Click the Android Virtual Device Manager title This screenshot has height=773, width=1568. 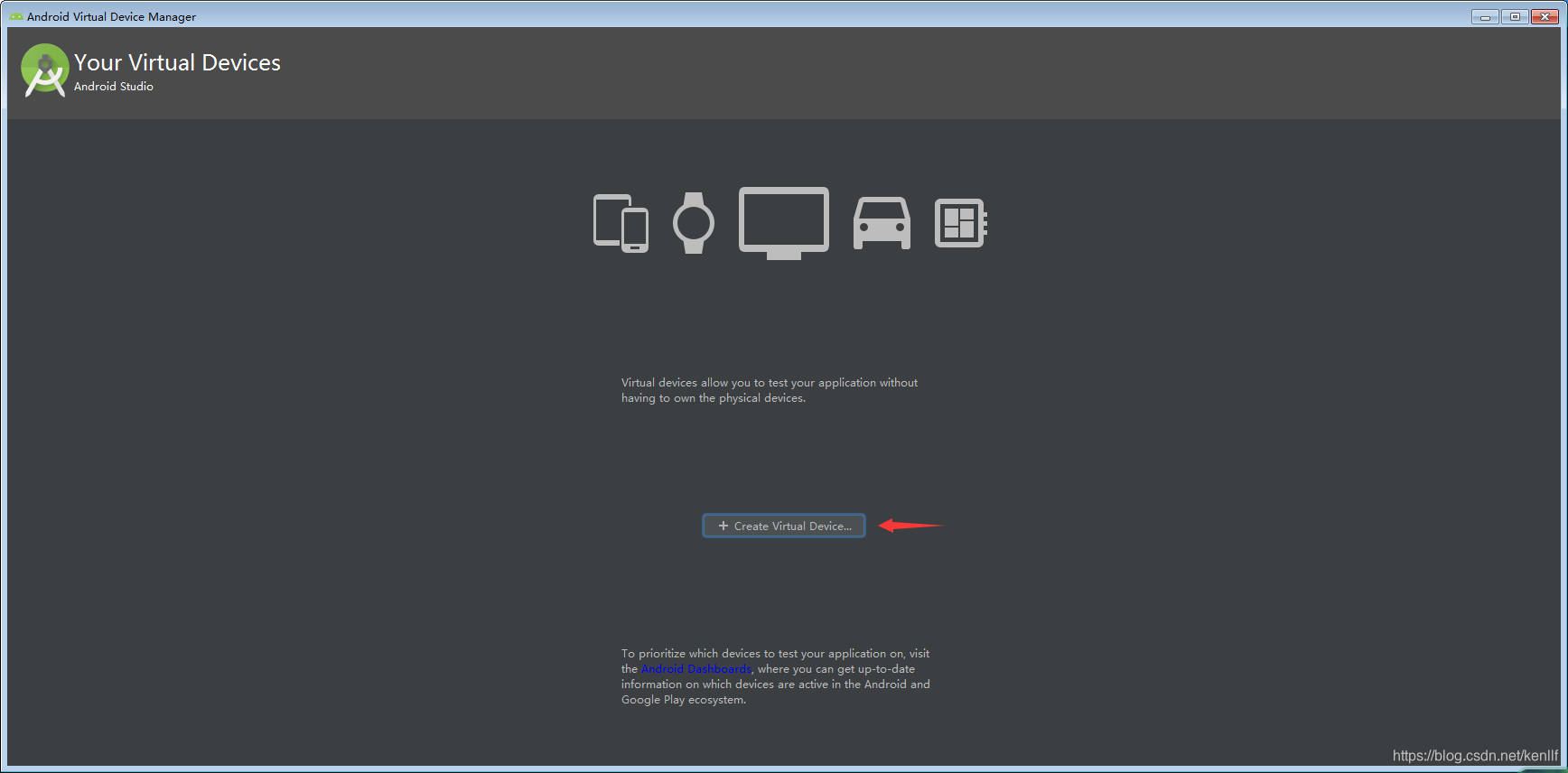[x=111, y=16]
